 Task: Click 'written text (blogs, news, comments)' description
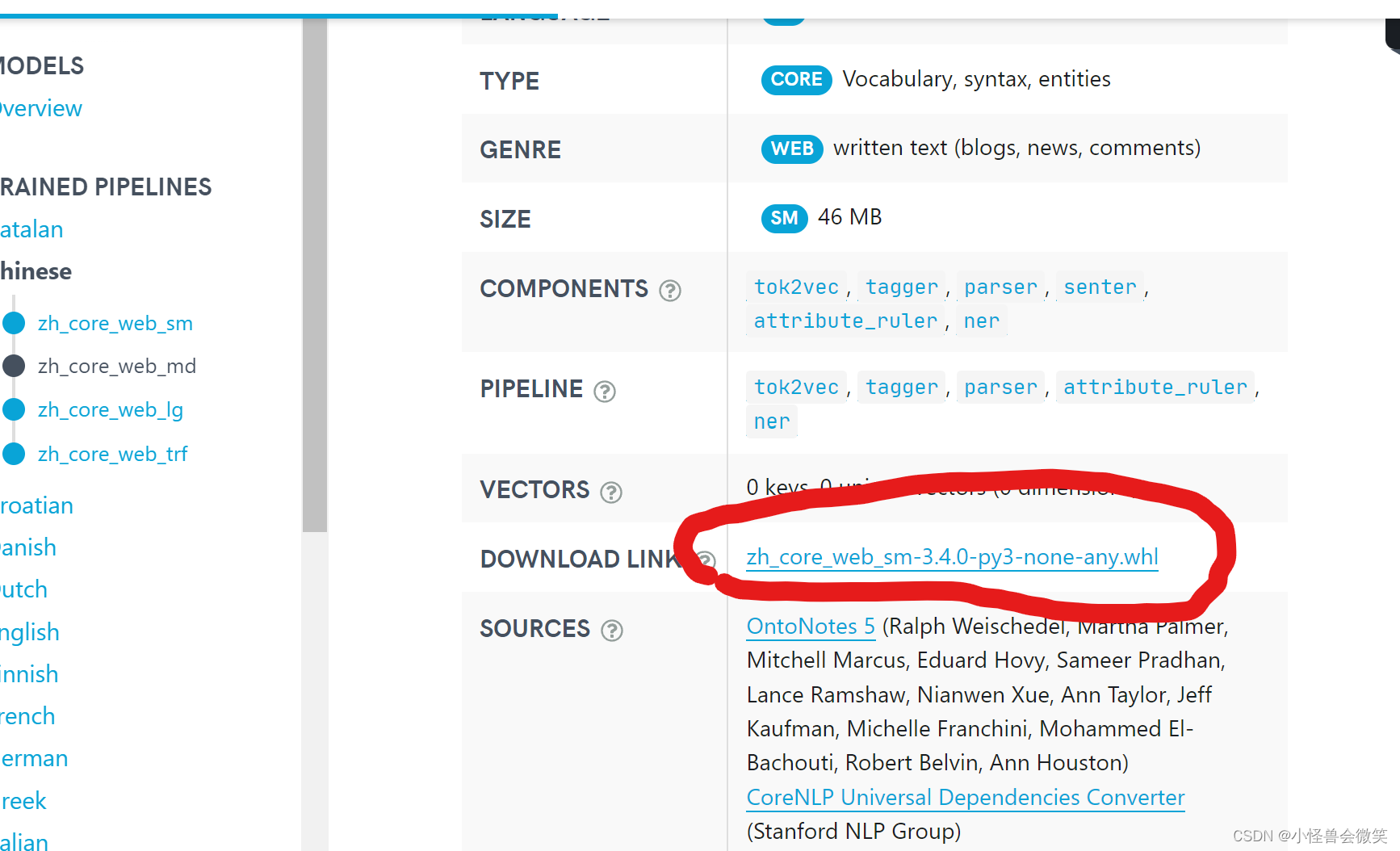[1017, 148]
